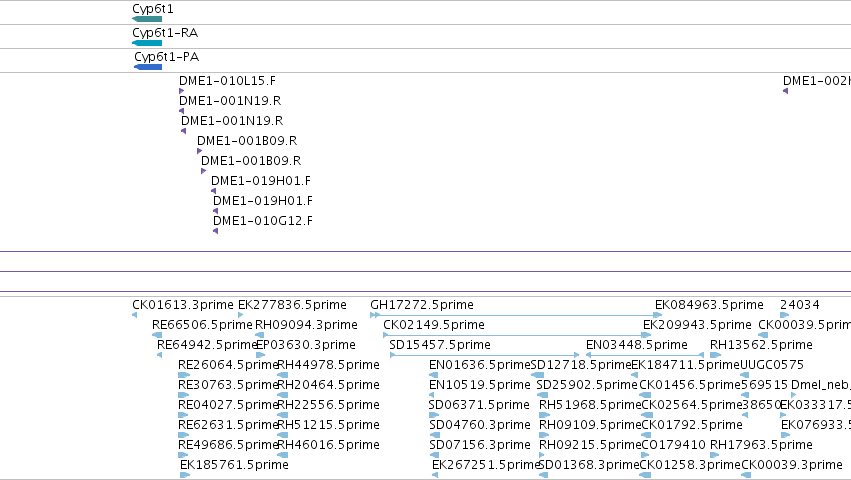Screen dimensions: 851x480
Task: Open EK209943.5prime feature label
Action: 697,325
